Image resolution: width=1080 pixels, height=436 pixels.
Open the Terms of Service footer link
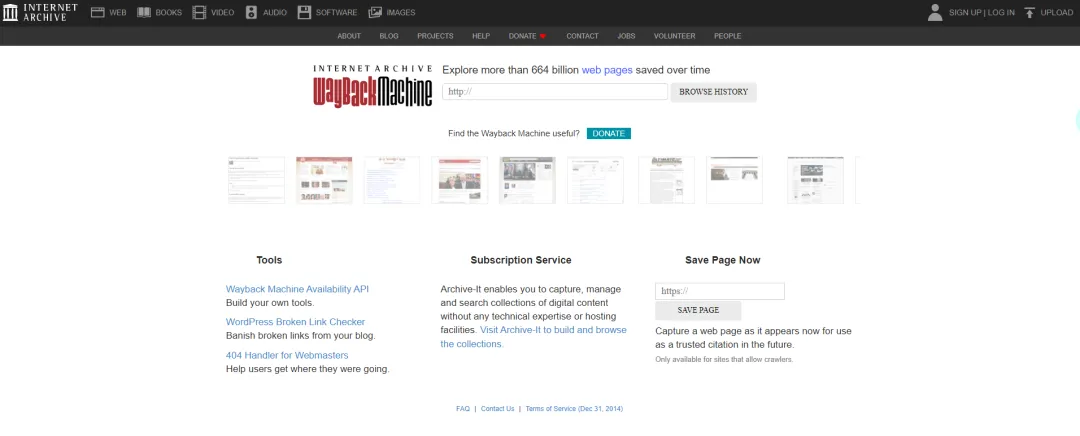click(574, 408)
